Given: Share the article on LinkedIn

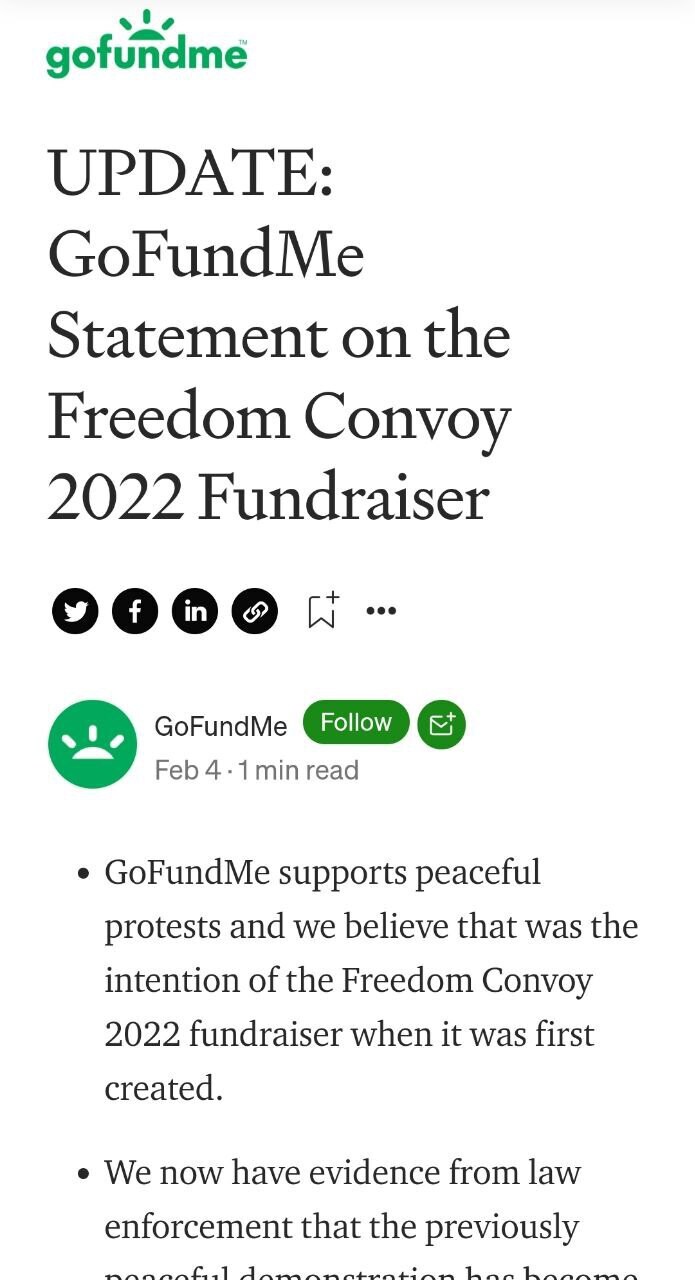Looking at the screenshot, I should coord(195,611).
